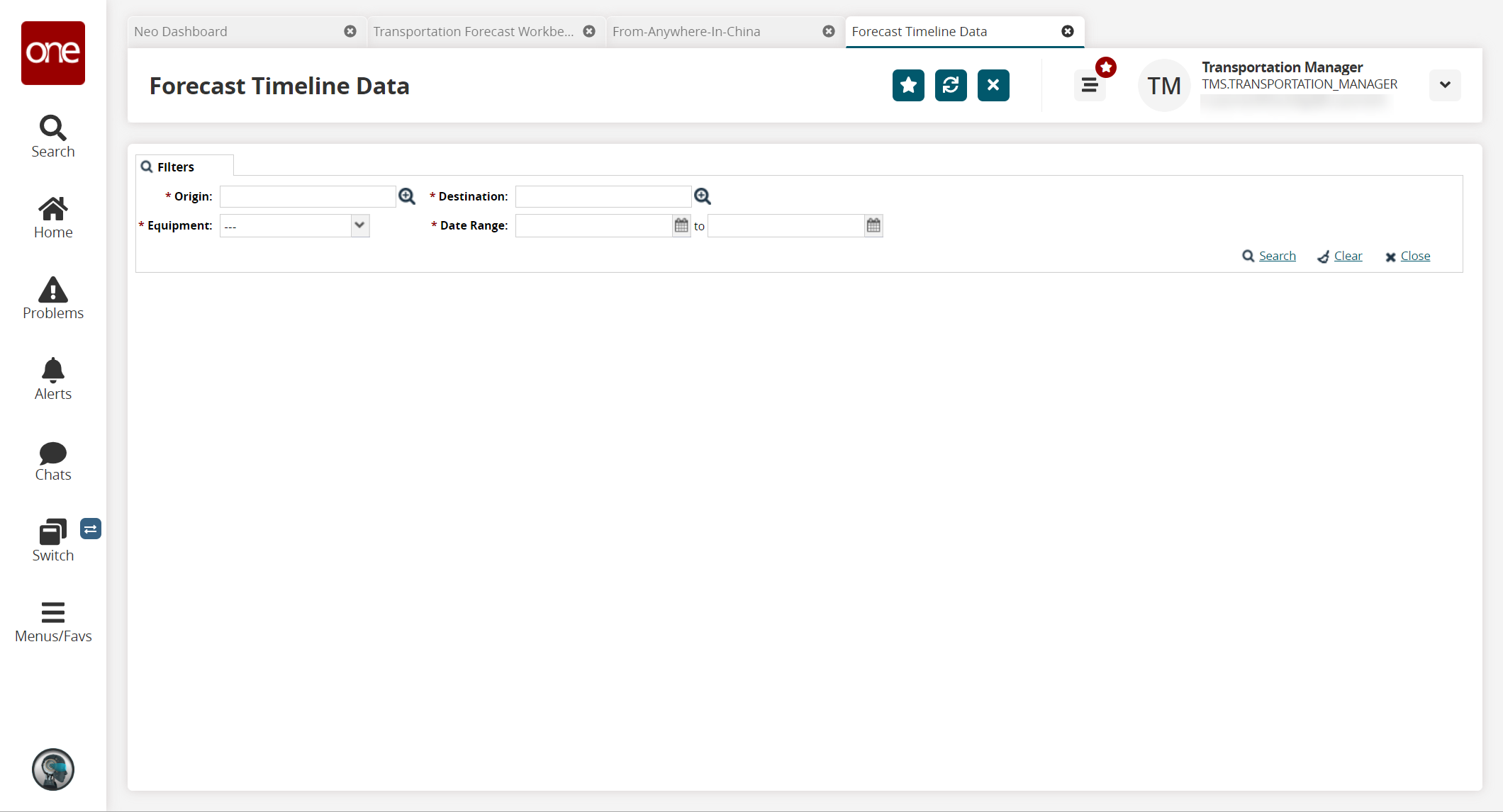Expand the Transportation Manager user menu chevron

(x=1445, y=86)
